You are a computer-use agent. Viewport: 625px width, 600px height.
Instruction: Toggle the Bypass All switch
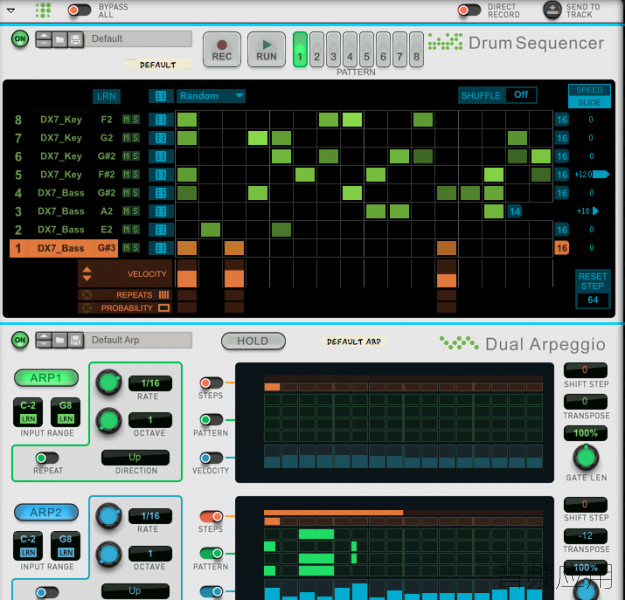[79, 10]
